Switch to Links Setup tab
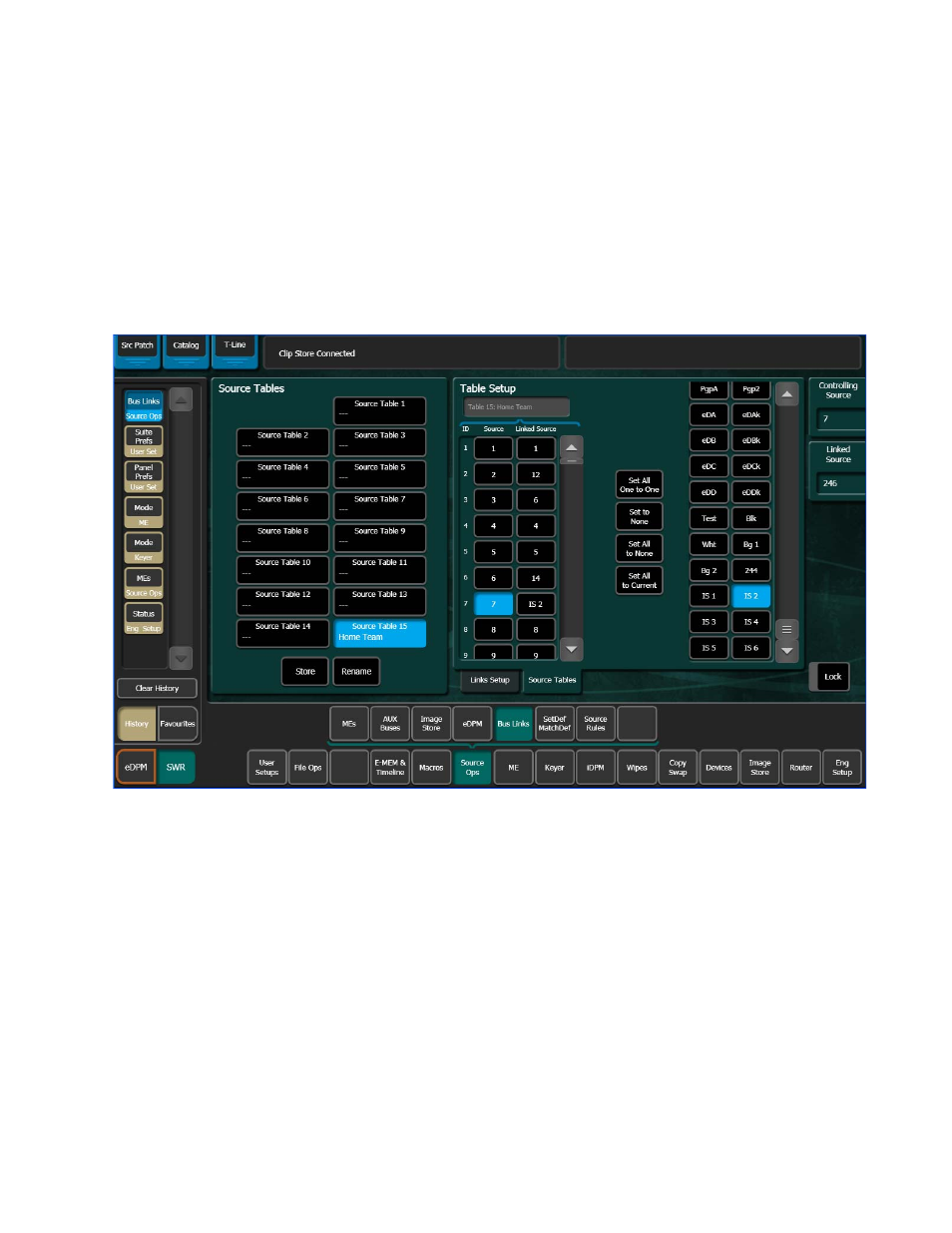The image size is (952, 1233). (x=490, y=680)
